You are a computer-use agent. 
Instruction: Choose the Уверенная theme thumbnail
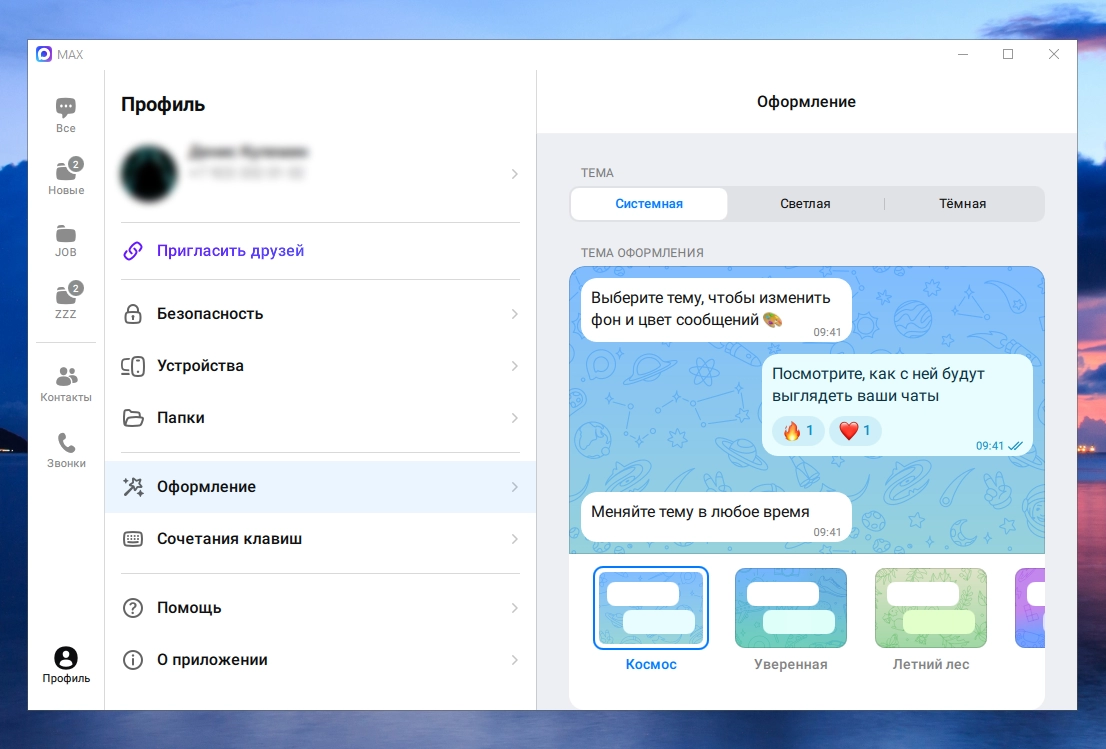(x=791, y=608)
